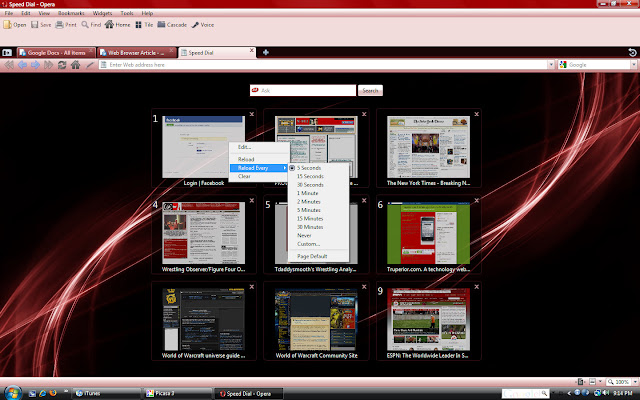Switch to iTunes in the taskbar

click(107, 393)
